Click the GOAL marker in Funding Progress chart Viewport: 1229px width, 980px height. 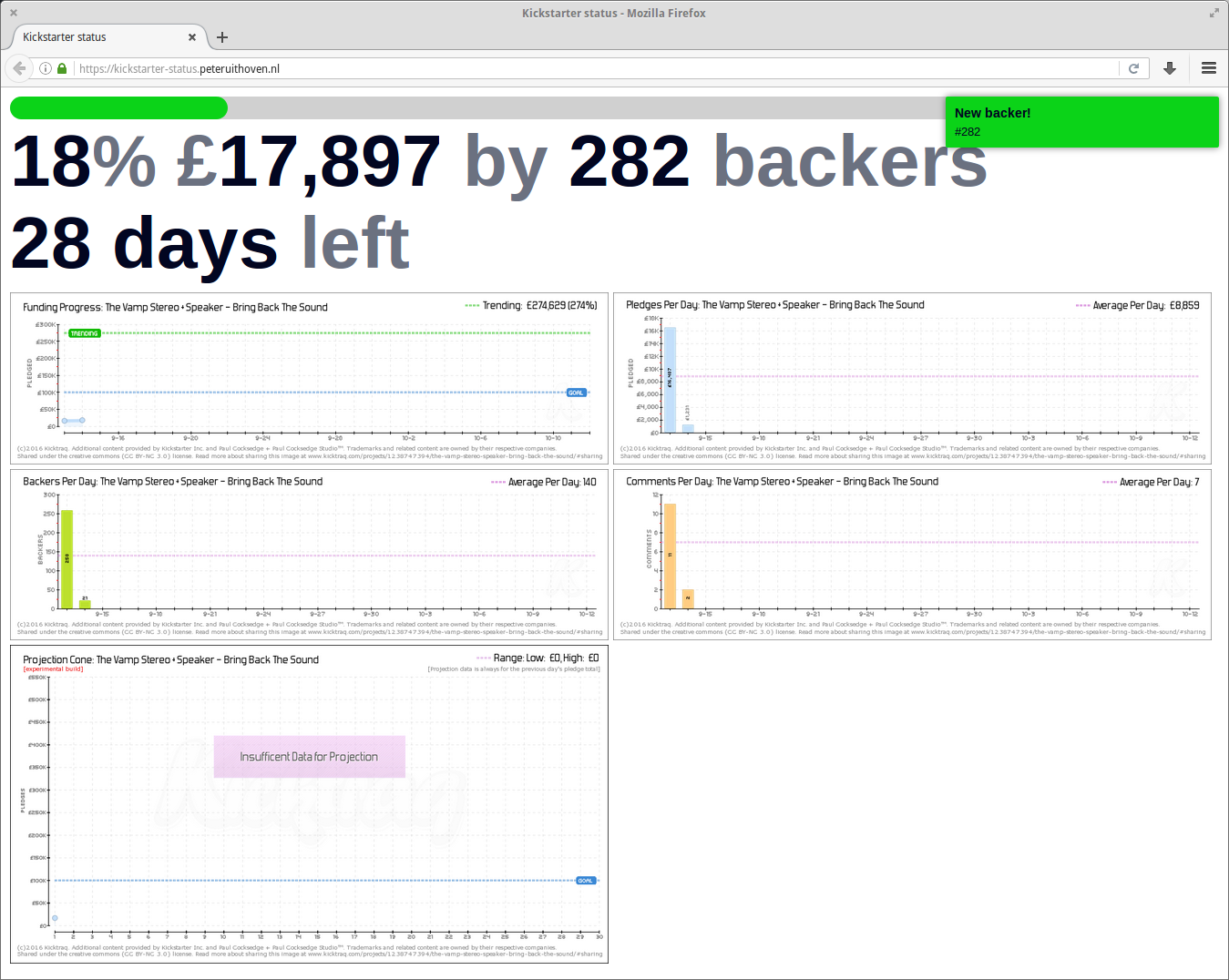(577, 393)
